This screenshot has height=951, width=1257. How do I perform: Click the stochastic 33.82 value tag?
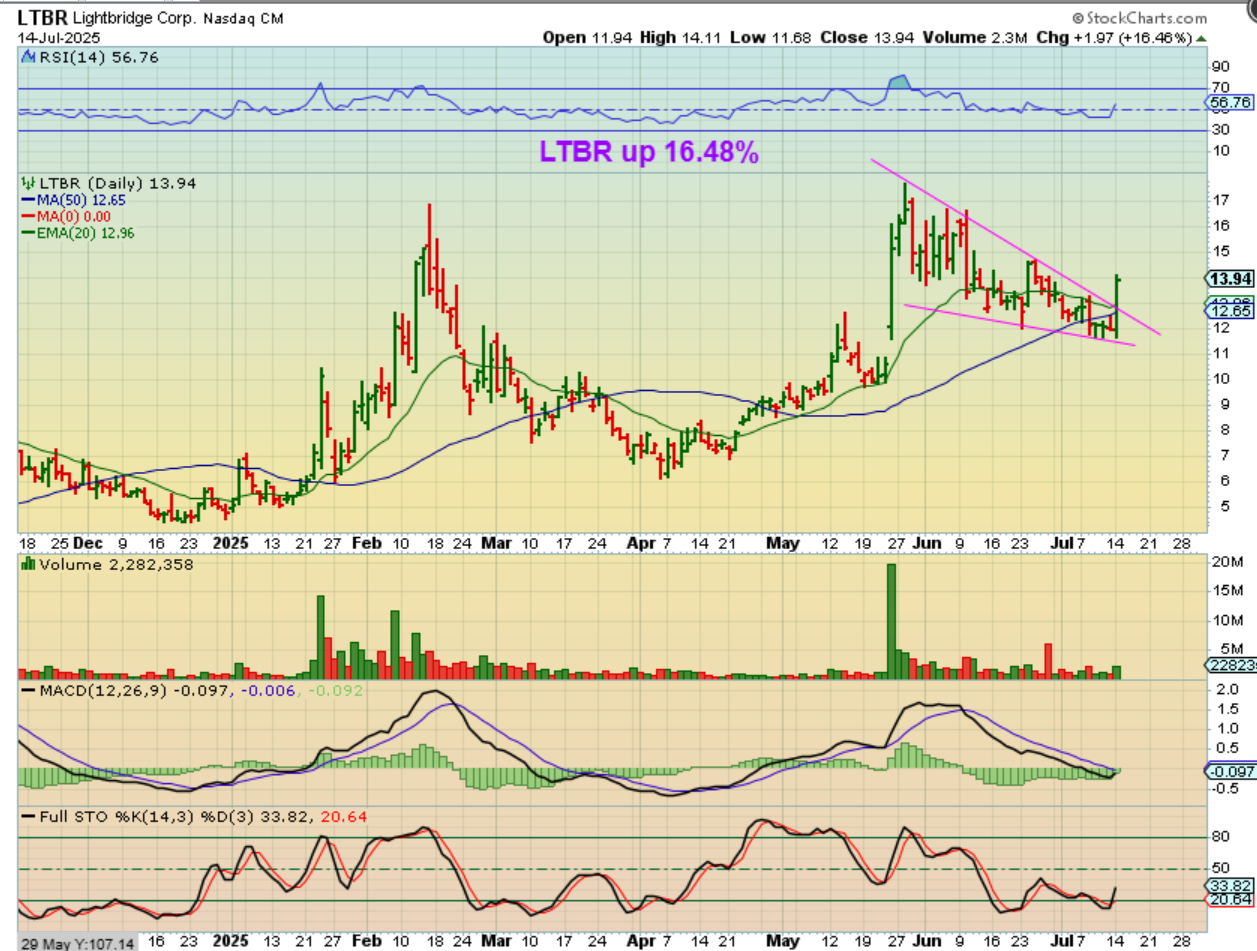1229,885
